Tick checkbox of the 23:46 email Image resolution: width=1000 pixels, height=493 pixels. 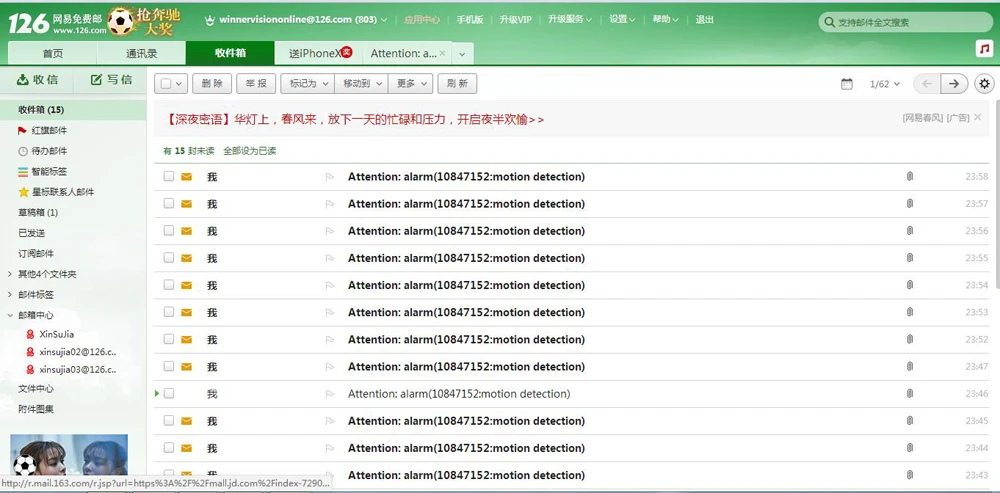[x=168, y=394]
